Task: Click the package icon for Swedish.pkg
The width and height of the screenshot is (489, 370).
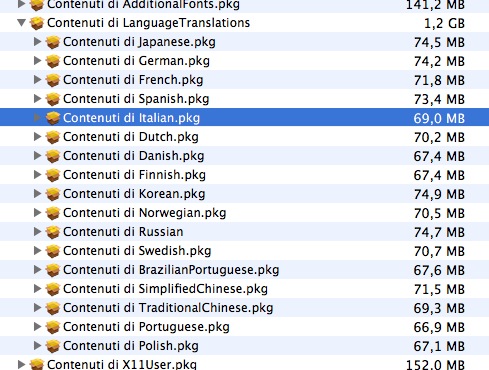Action: click(x=53, y=251)
